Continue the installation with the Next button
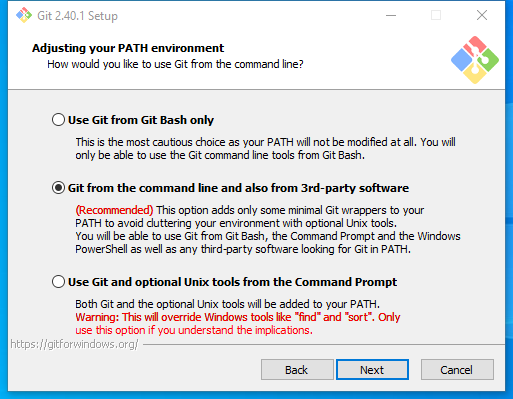513x399 pixels. (x=372, y=370)
